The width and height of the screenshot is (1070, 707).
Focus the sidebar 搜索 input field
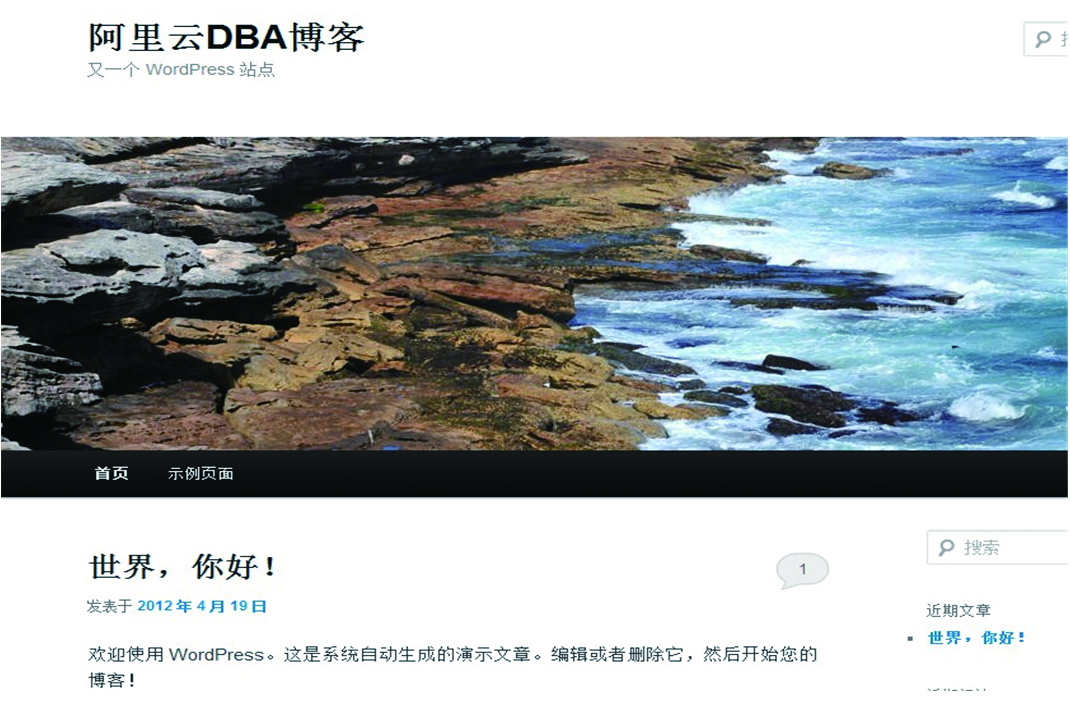(x=998, y=547)
